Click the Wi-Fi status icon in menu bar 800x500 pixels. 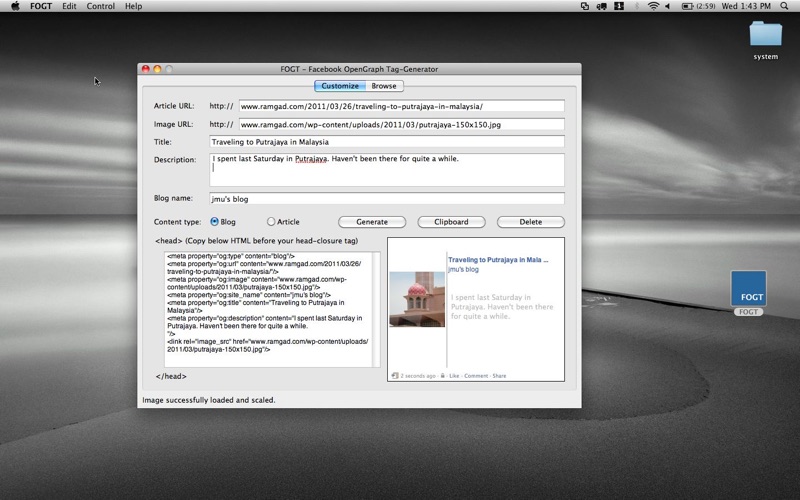(x=653, y=6)
